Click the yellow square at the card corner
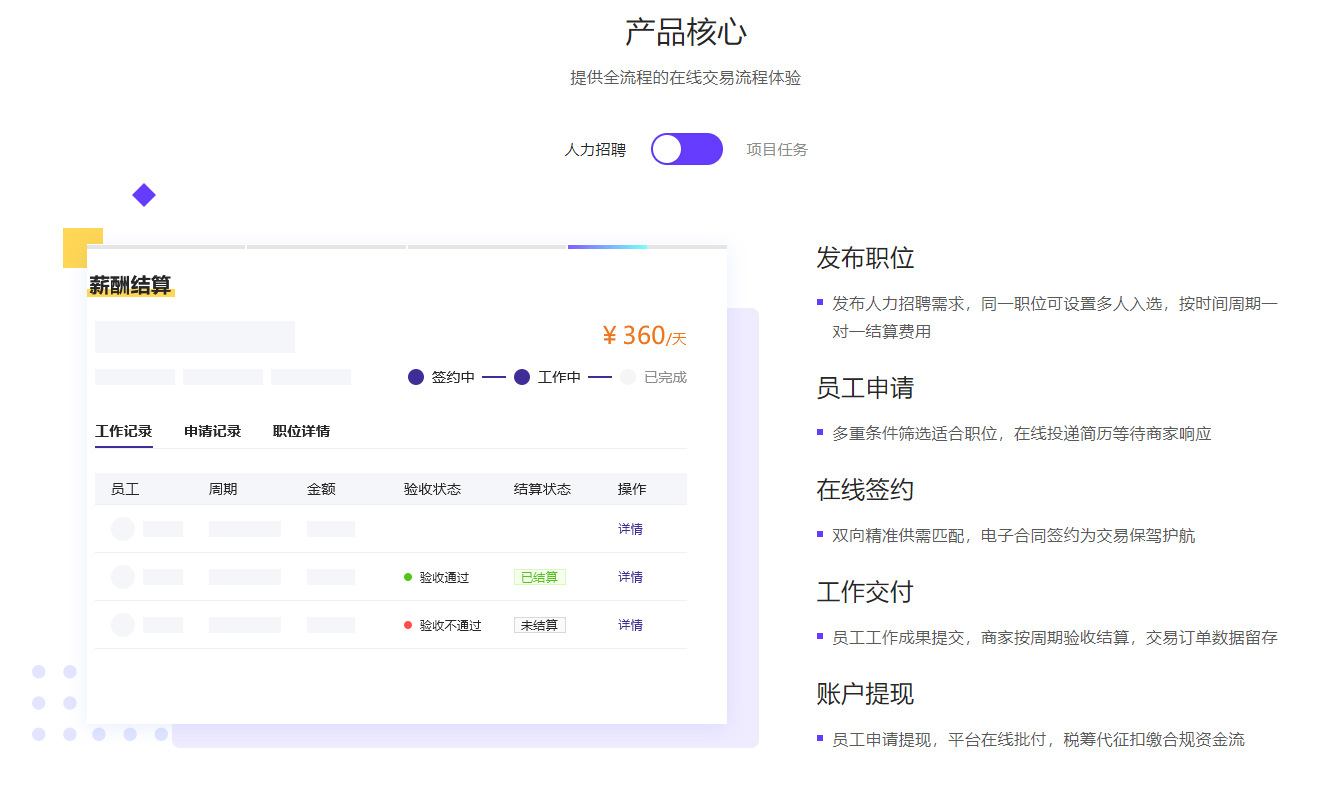Image resolution: width=1323 pixels, height=788 pixels. coord(75,240)
